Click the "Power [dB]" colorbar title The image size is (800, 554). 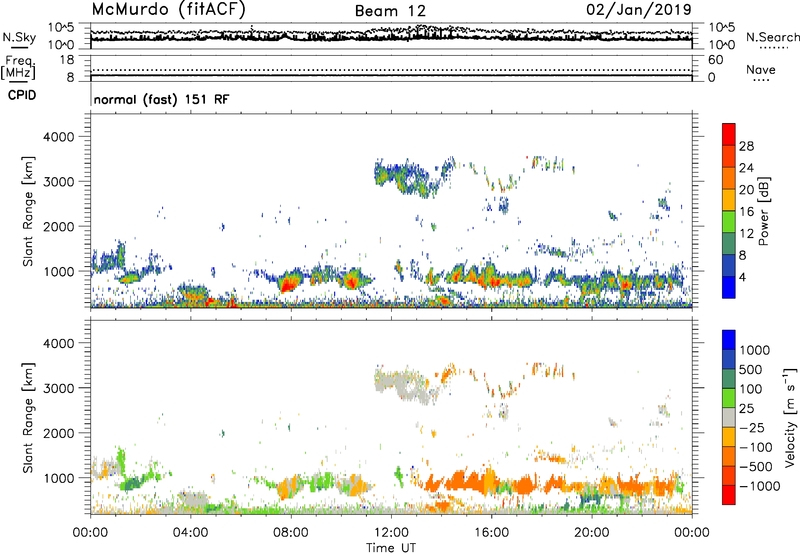click(x=764, y=211)
